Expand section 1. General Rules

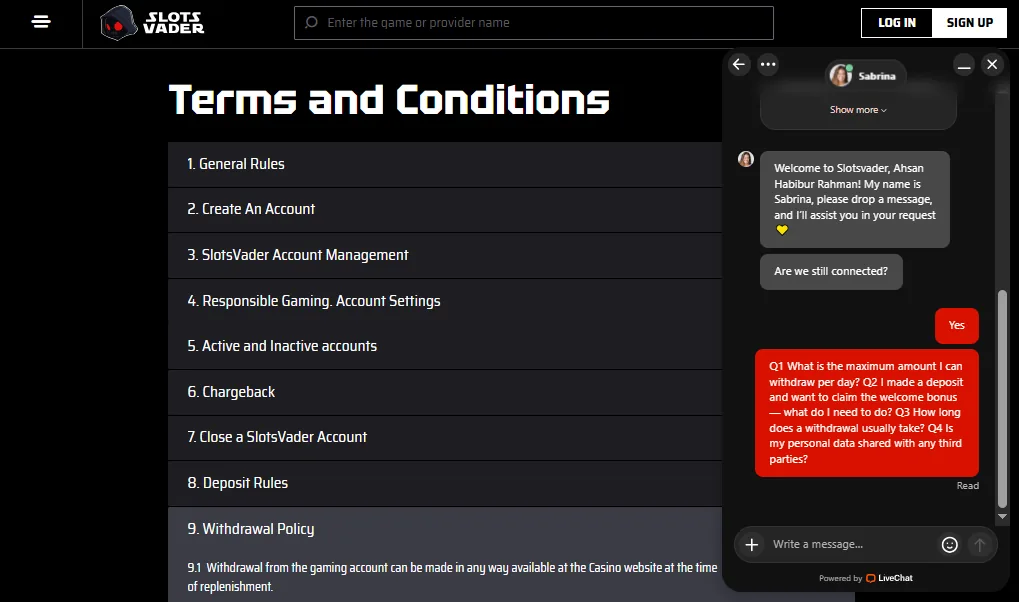click(445, 164)
